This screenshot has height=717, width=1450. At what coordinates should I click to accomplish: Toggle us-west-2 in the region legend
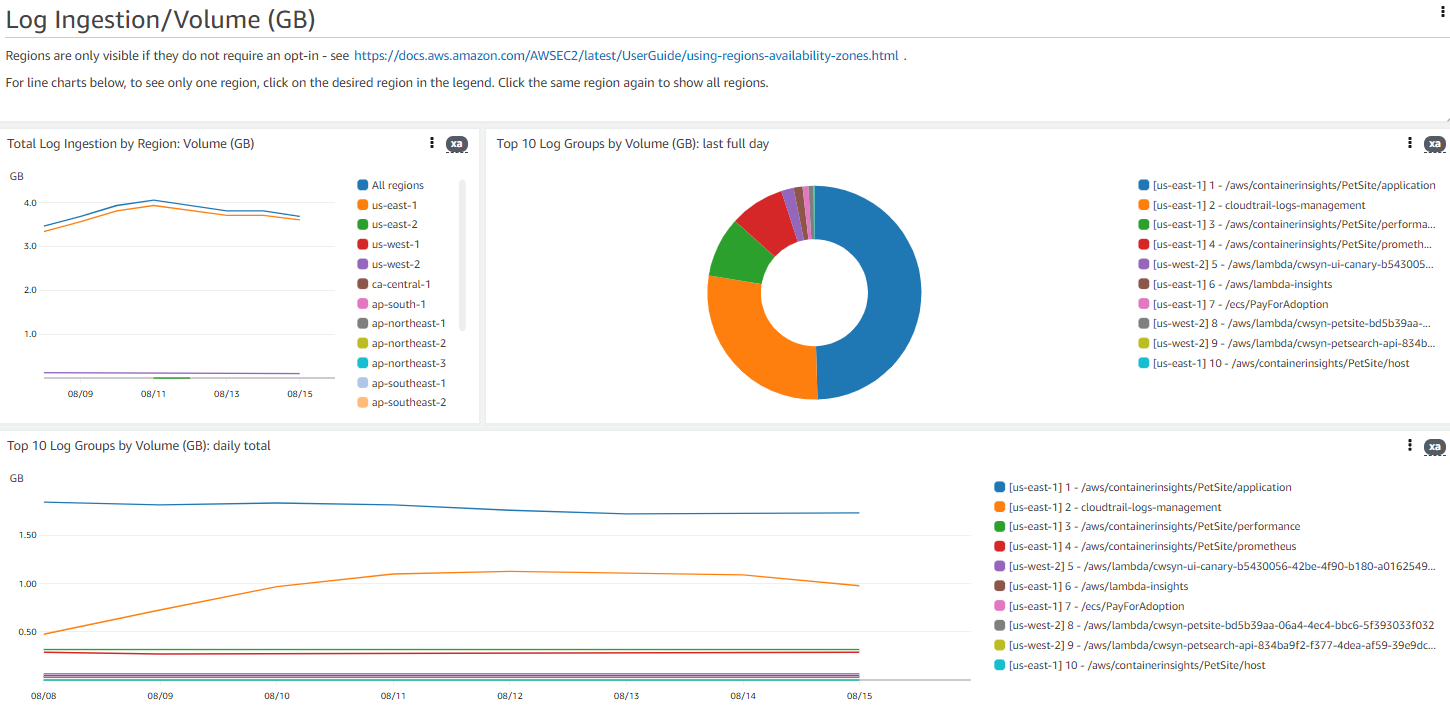coord(394,263)
